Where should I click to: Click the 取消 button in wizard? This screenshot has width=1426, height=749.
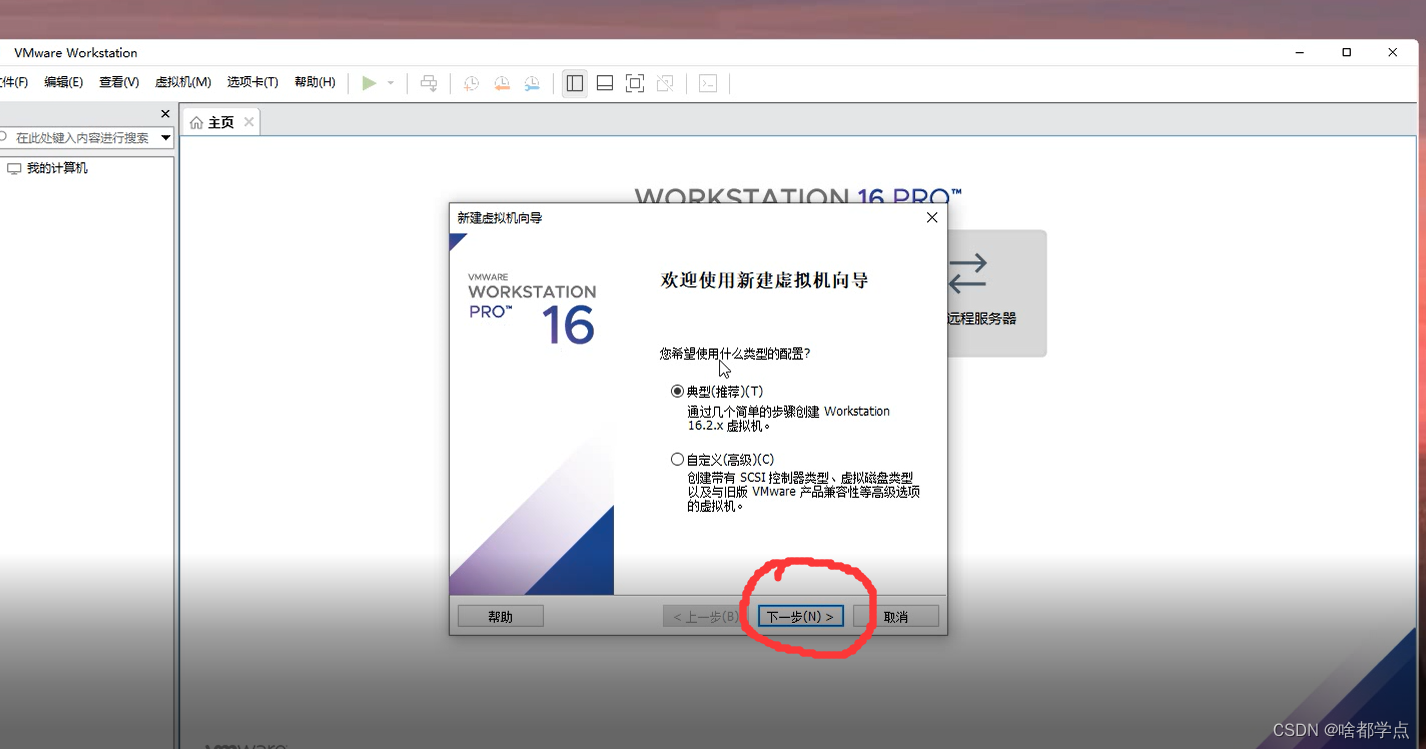[x=896, y=616]
